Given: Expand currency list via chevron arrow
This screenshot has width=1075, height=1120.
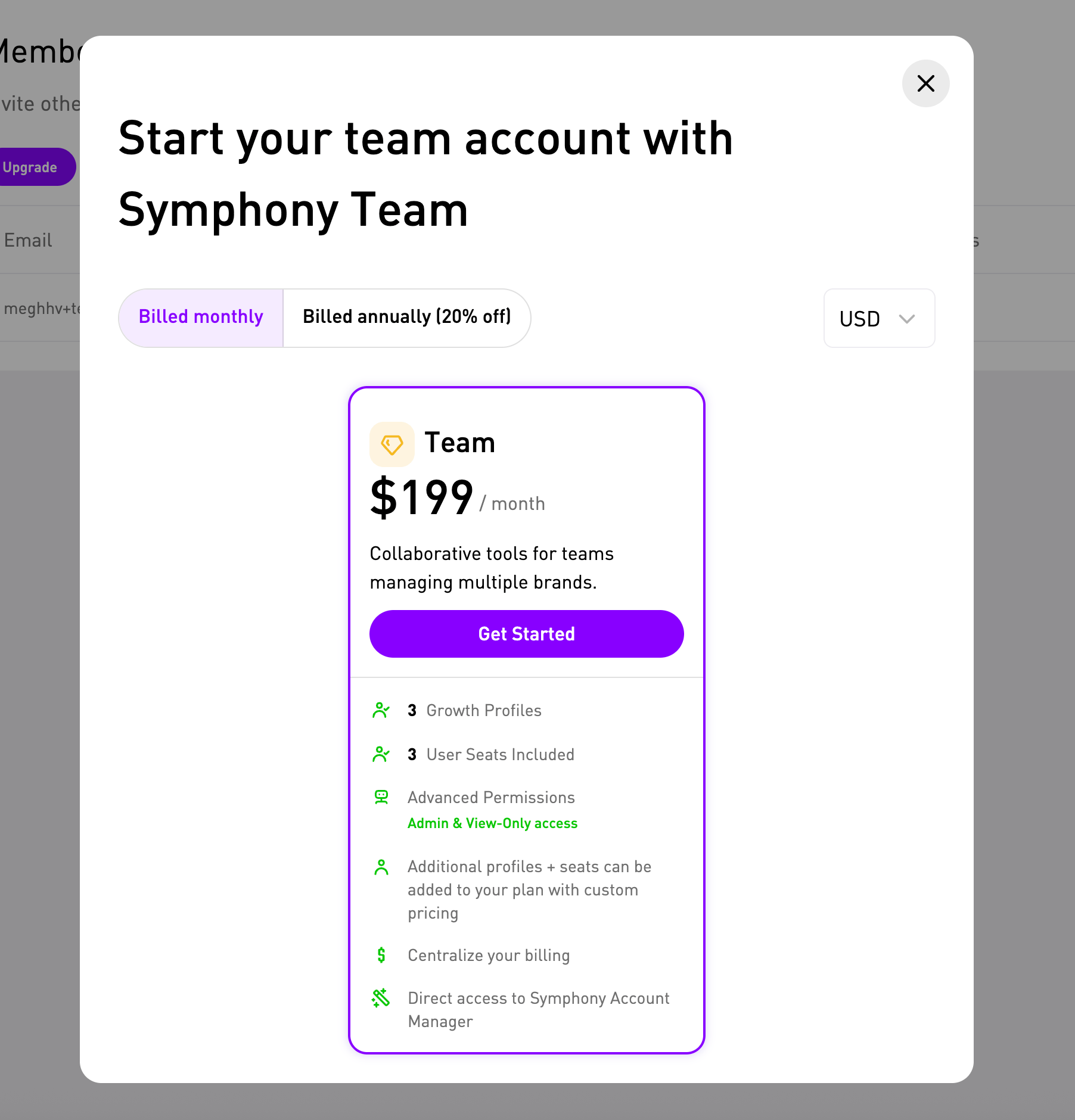Looking at the screenshot, I should [907, 319].
